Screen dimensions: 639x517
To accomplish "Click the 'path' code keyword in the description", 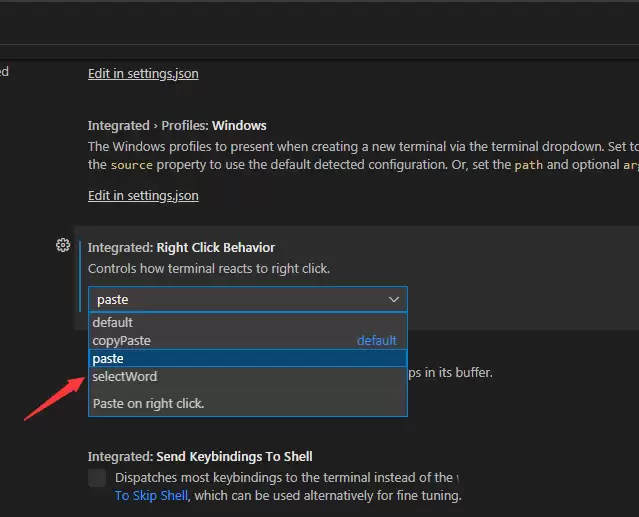I will [x=527, y=165].
